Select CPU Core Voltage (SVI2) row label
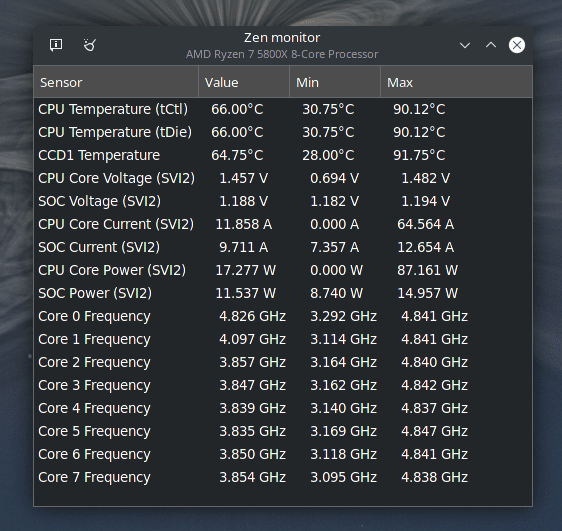Image resolution: width=562 pixels, height=531 pixels. 116,178
